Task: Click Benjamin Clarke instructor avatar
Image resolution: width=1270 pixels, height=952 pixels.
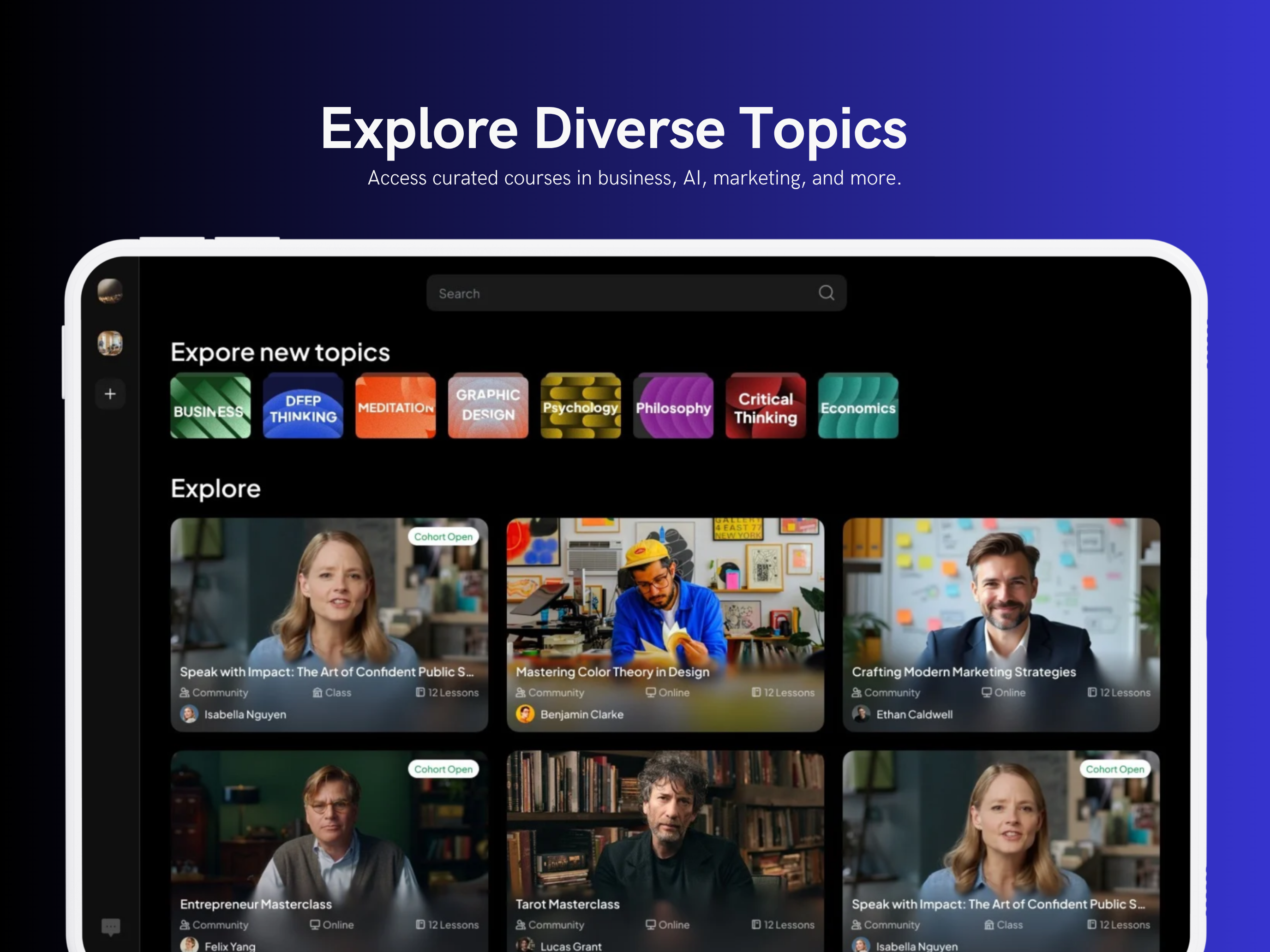Action: pyautogui.click(x=525, y=714)
